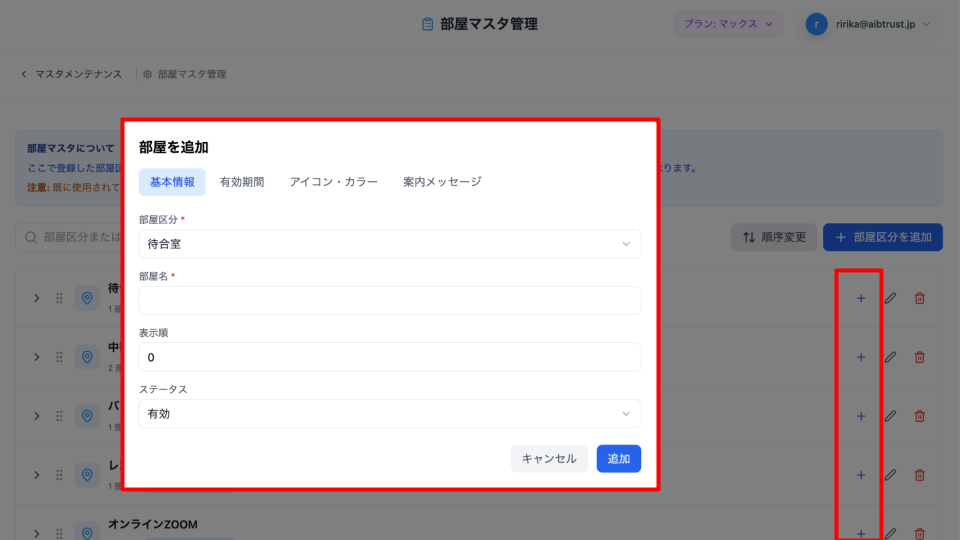Click the trash icon in the fourth row

(x=920, y=475)
